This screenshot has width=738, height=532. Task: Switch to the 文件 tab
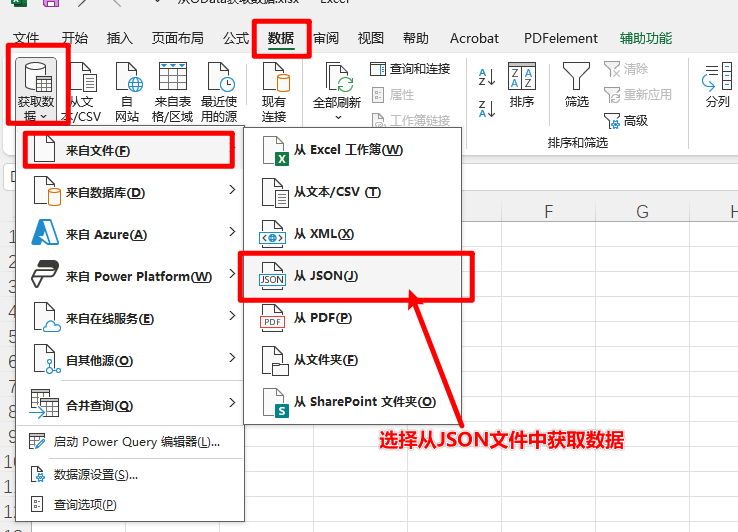[26, 38]
